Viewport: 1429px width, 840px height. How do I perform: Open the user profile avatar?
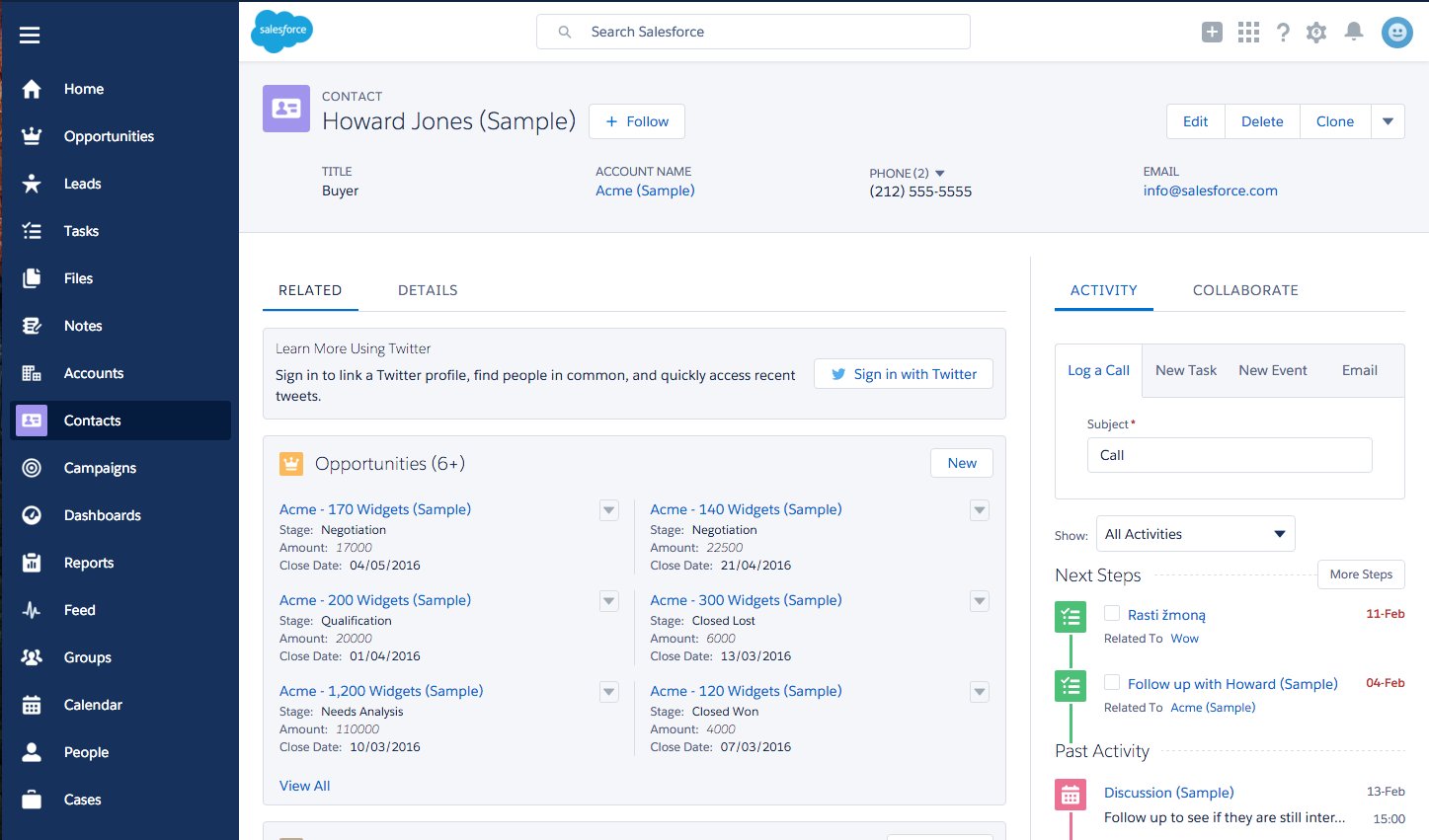click(1396, 33)
